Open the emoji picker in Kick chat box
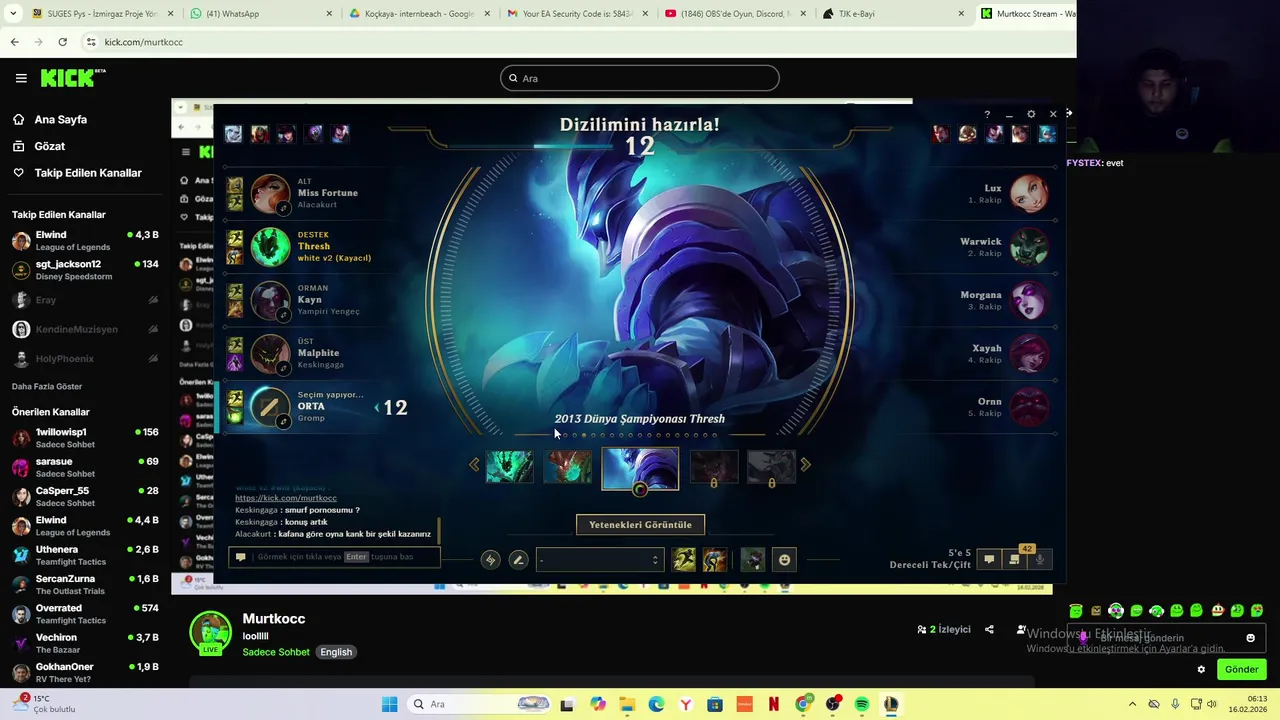Screen dimensions: 1280x720 coord(1250,638)
